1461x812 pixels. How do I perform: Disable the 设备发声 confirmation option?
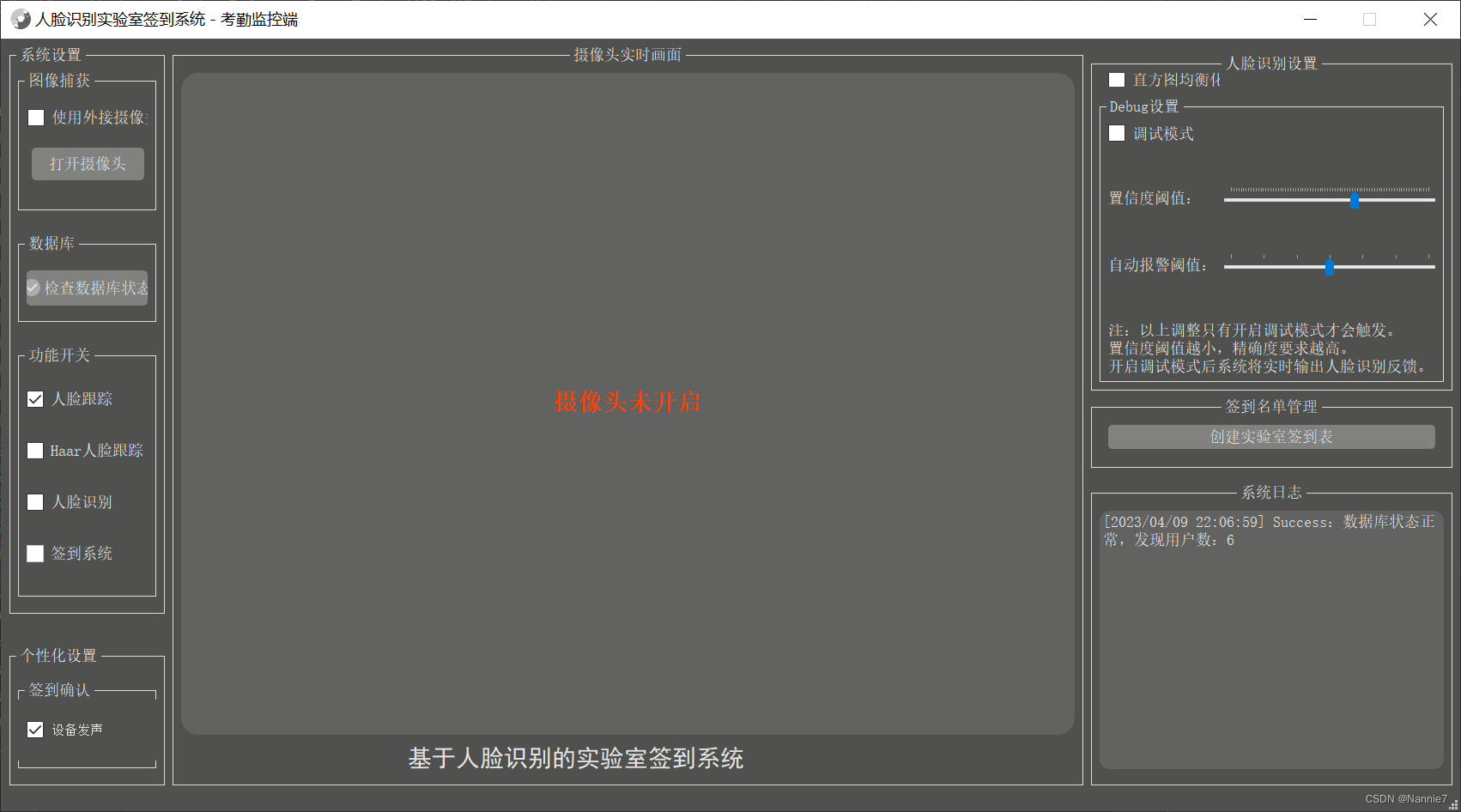click(35, 729)
